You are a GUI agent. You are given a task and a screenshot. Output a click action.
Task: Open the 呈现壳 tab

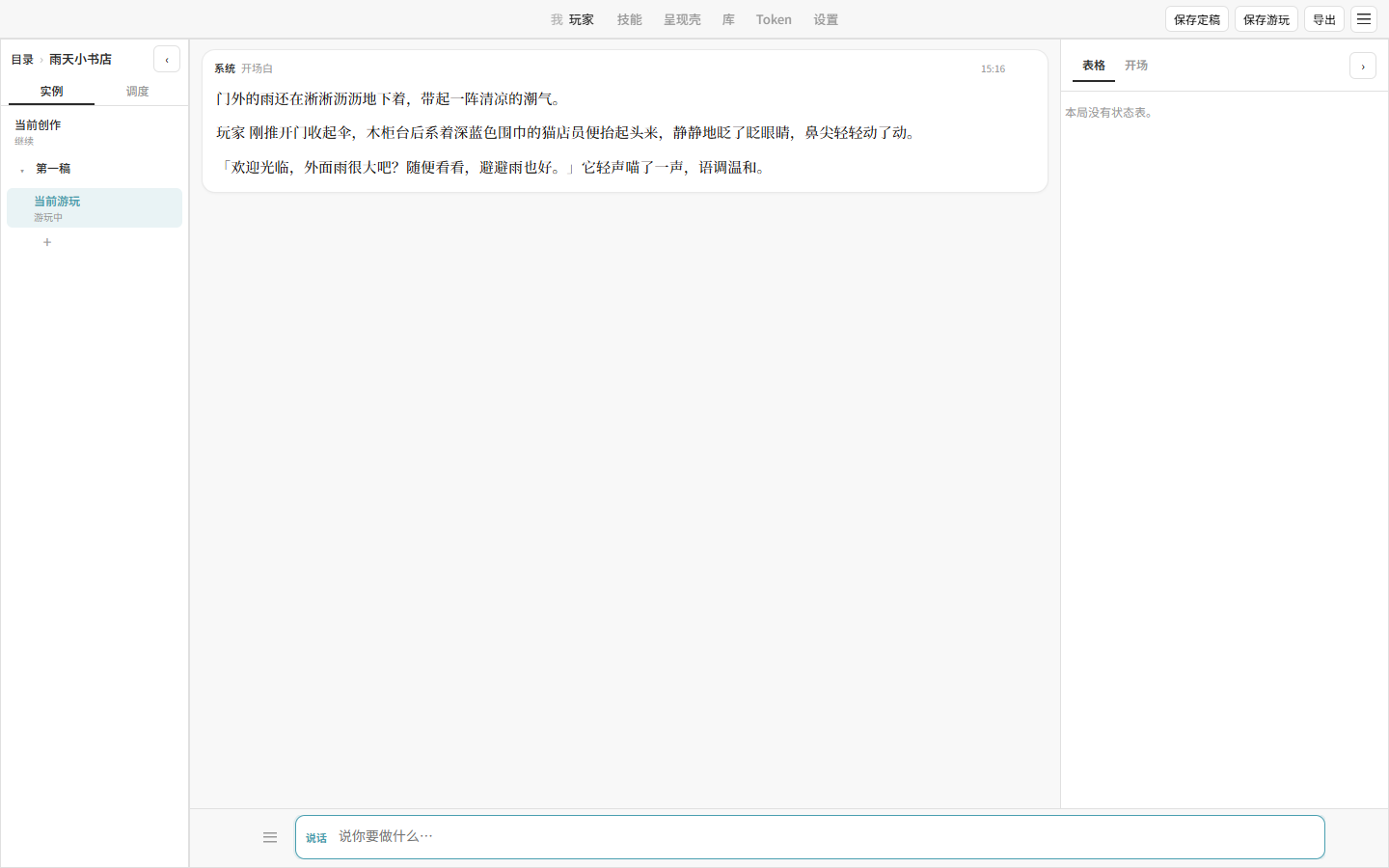(682, 19)
